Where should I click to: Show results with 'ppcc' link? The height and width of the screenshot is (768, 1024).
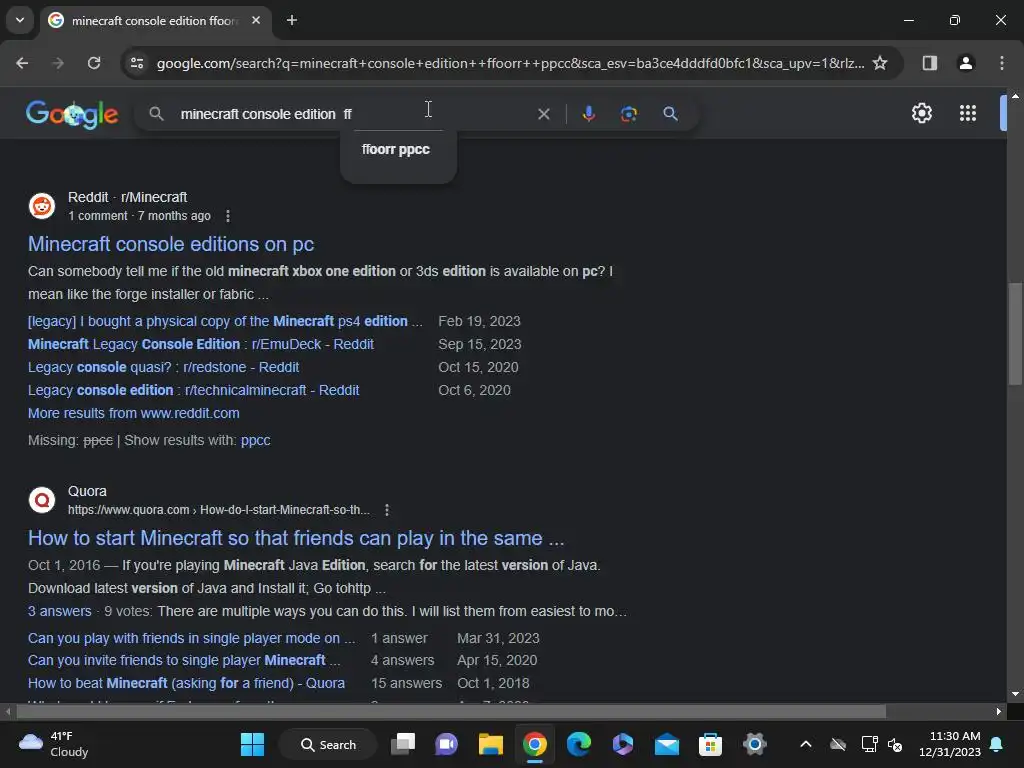pos(255,441)
